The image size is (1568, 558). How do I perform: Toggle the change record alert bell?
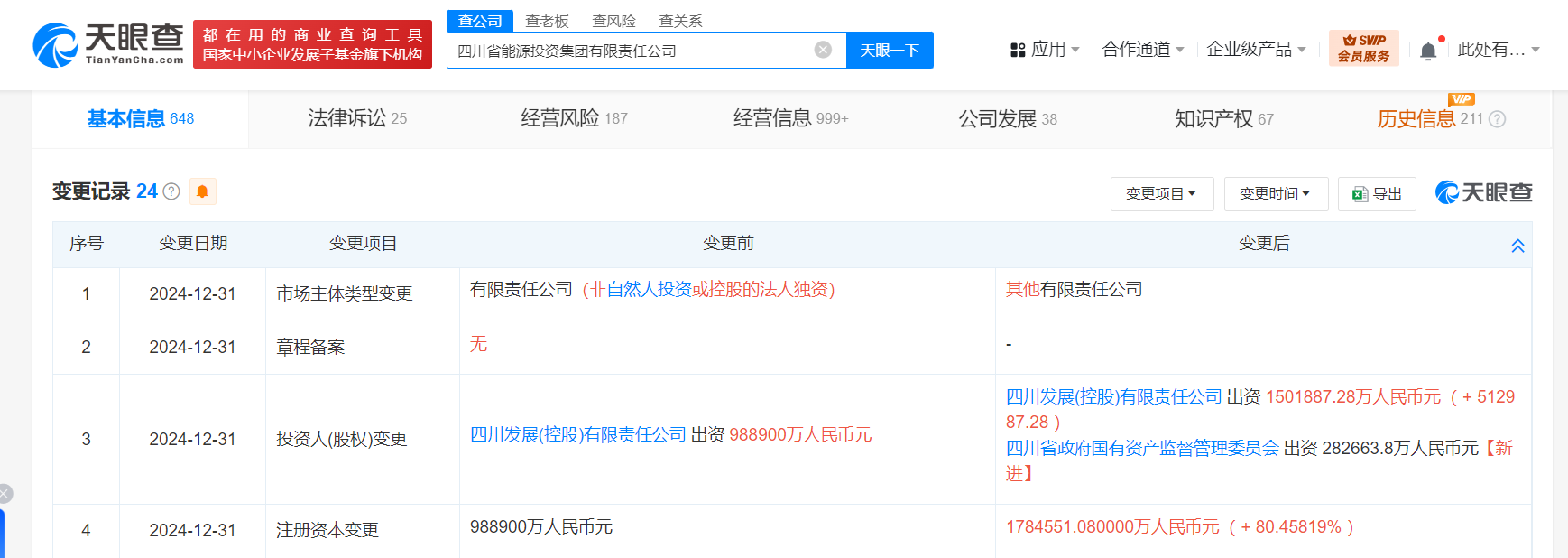(202, 191)
